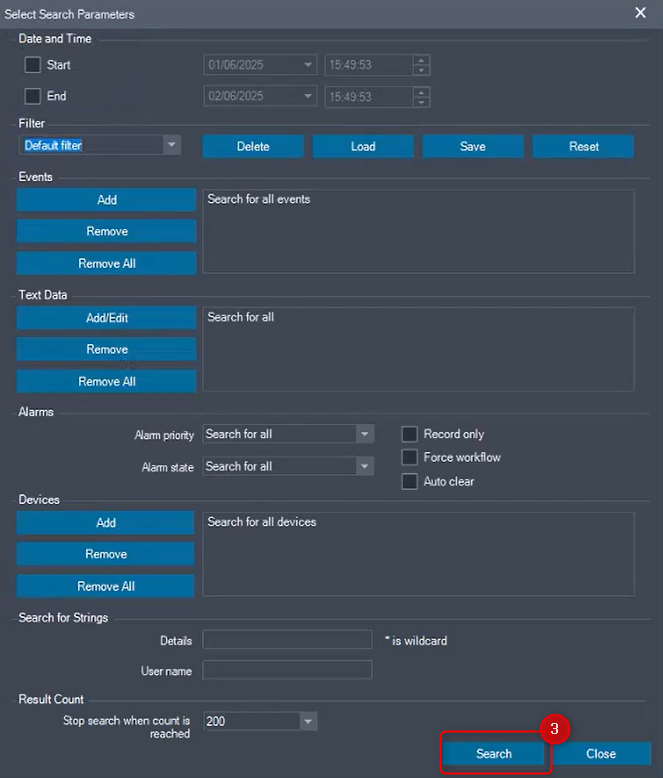This screenshot has height=778, width=663.
Task: Open the Default filter dropdown
Action: tap(172, 145)
